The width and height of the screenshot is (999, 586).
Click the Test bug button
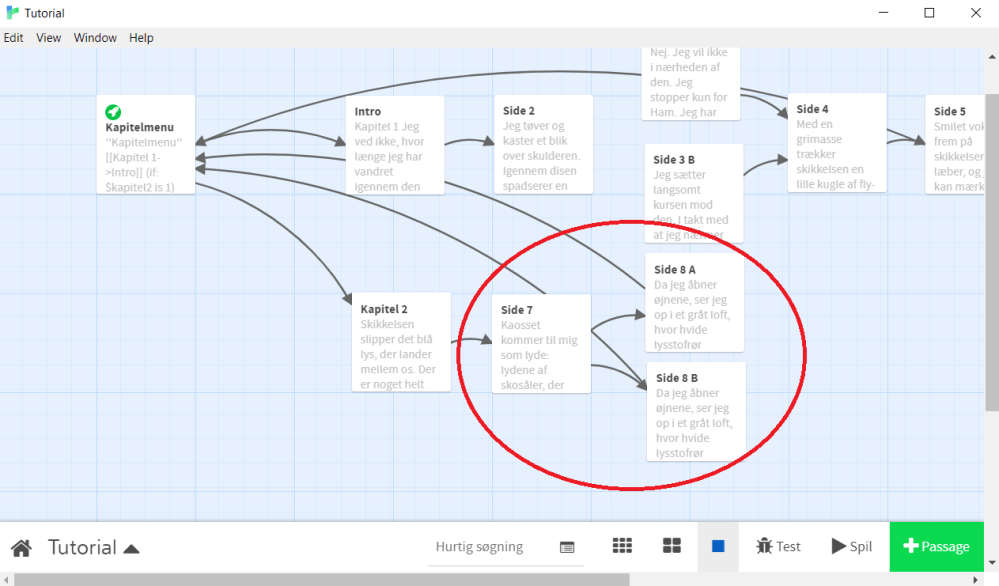778,546
